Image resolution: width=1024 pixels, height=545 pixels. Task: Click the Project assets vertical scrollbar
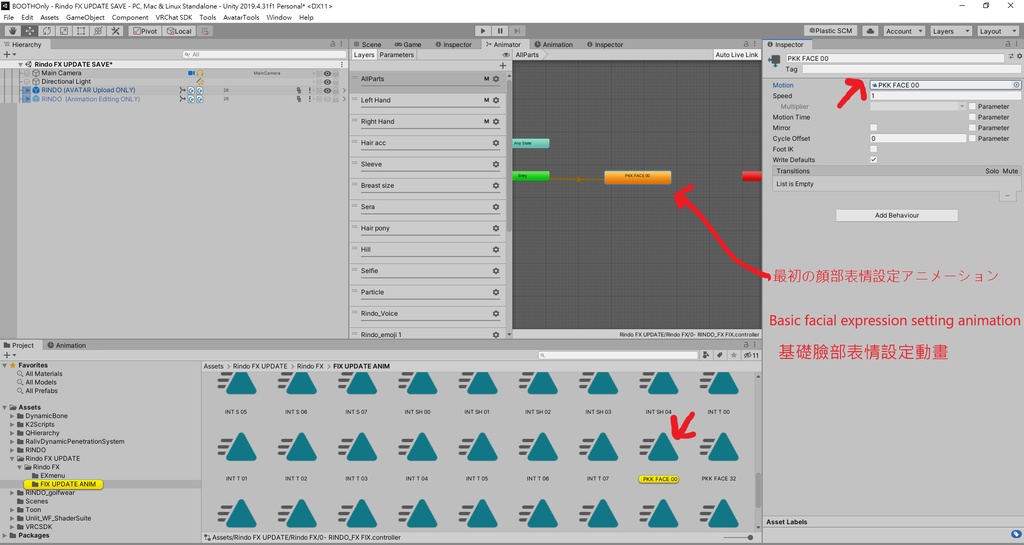coord(758,490)
